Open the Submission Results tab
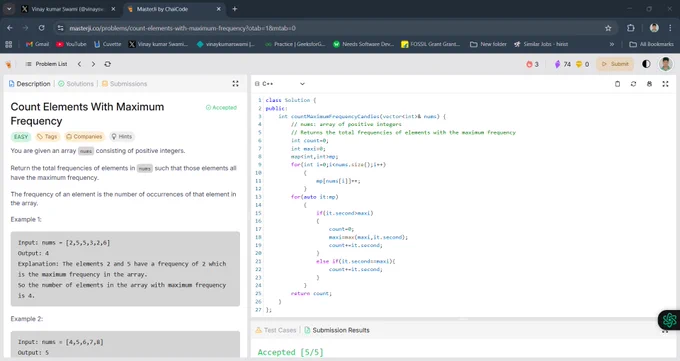Viewport: 680px width, 361px height. [x=337, y=330]
